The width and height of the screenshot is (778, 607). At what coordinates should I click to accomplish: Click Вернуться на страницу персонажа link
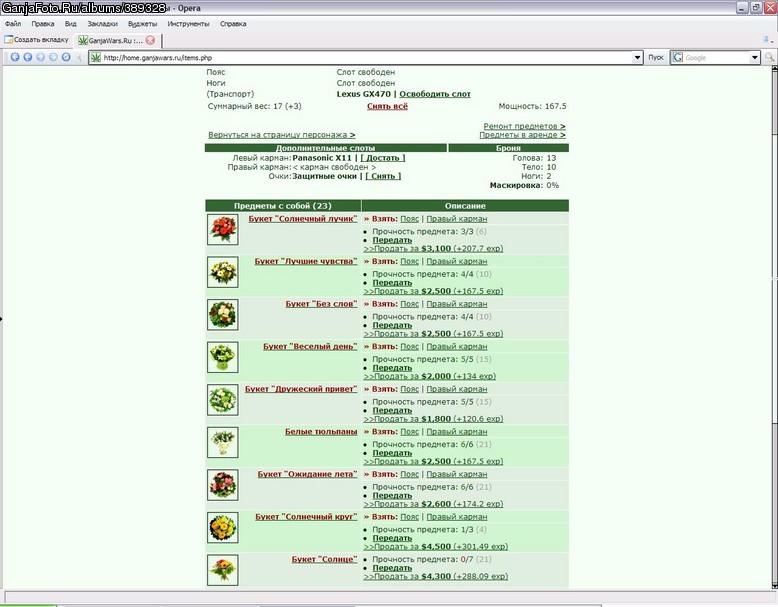[281, 135]
